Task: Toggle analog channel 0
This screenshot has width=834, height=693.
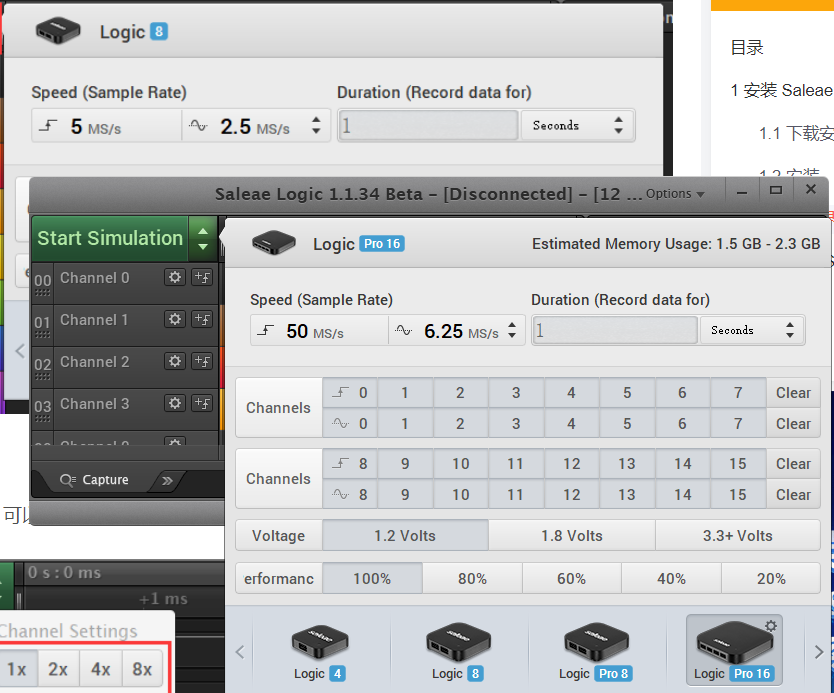Action: [350, 424]
